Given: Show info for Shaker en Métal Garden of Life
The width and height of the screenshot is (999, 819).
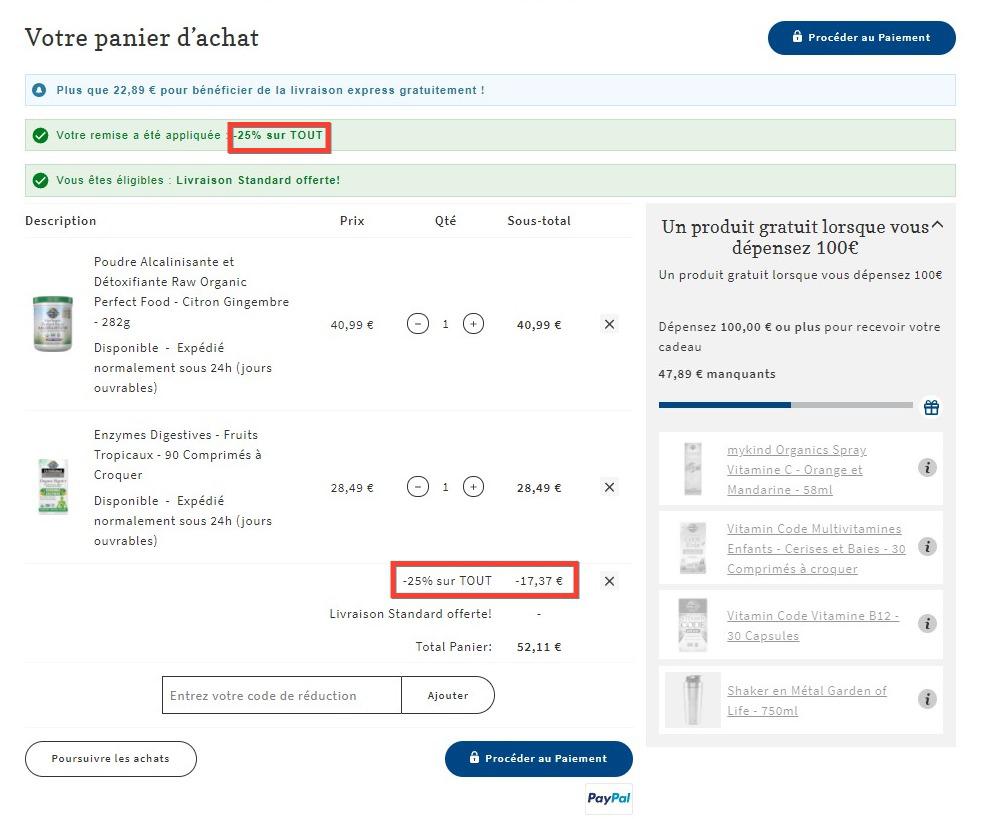Looking at the screenshot, I should 927,699.
